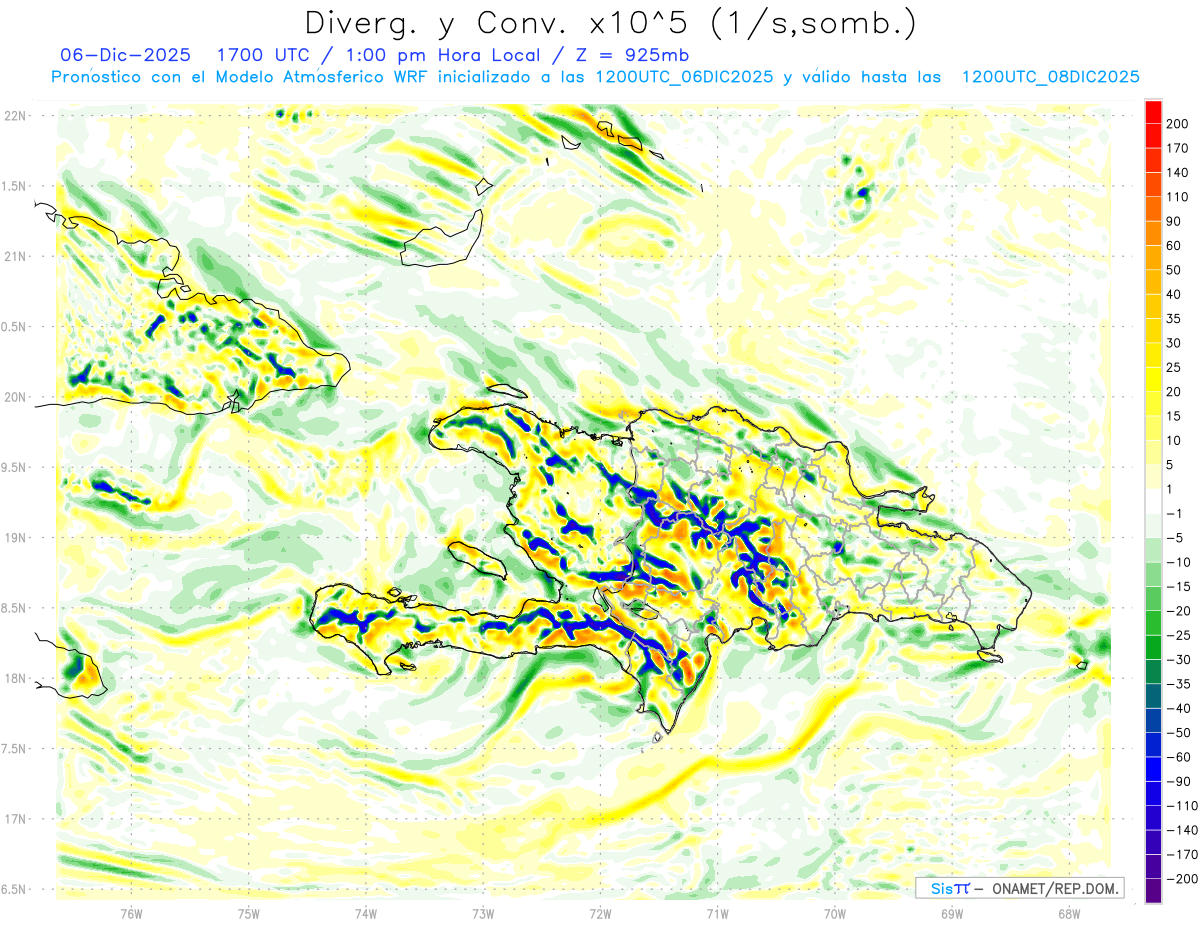
Task: Click the '72W' longitude axis label
Action: [600, 914]
